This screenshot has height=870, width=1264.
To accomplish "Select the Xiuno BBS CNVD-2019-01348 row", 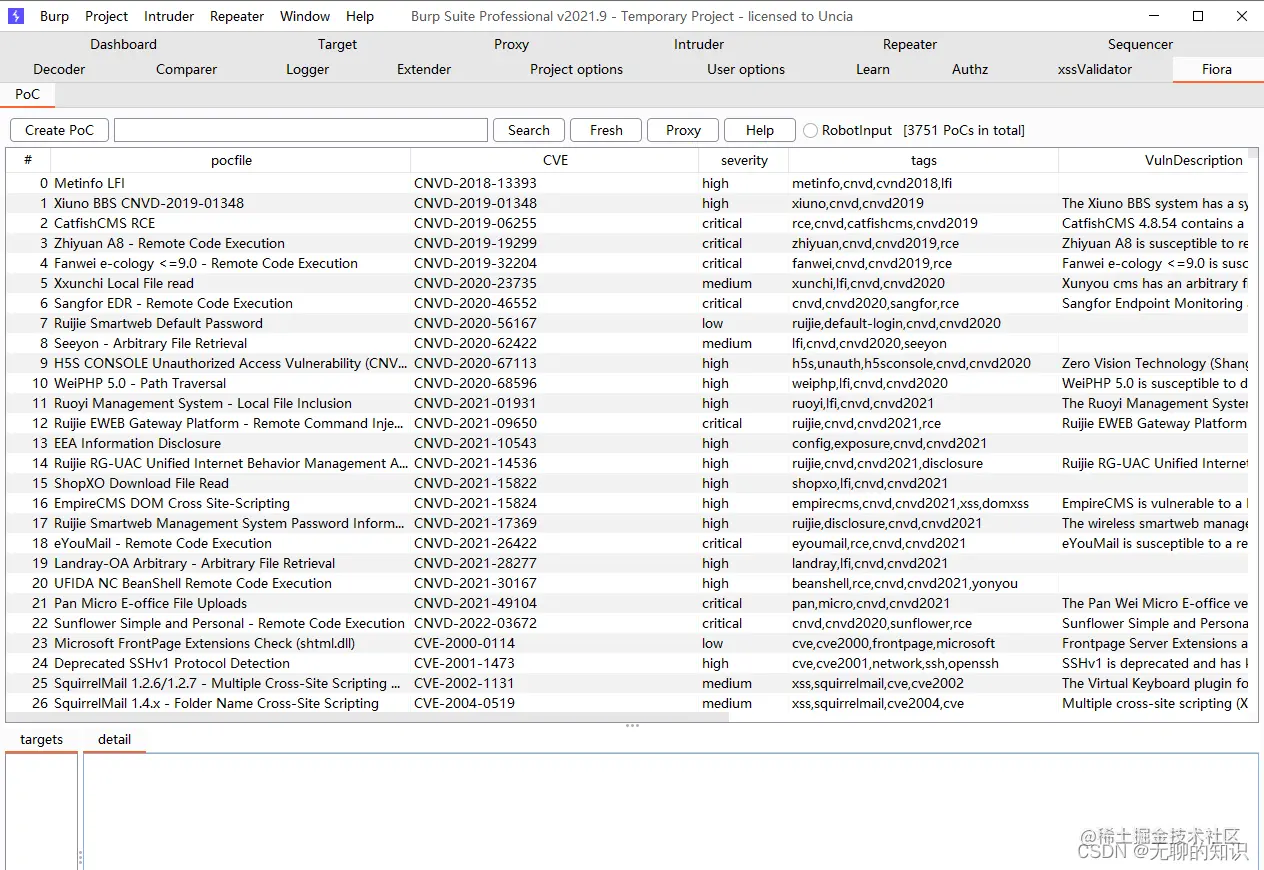I will pos(627,203).
